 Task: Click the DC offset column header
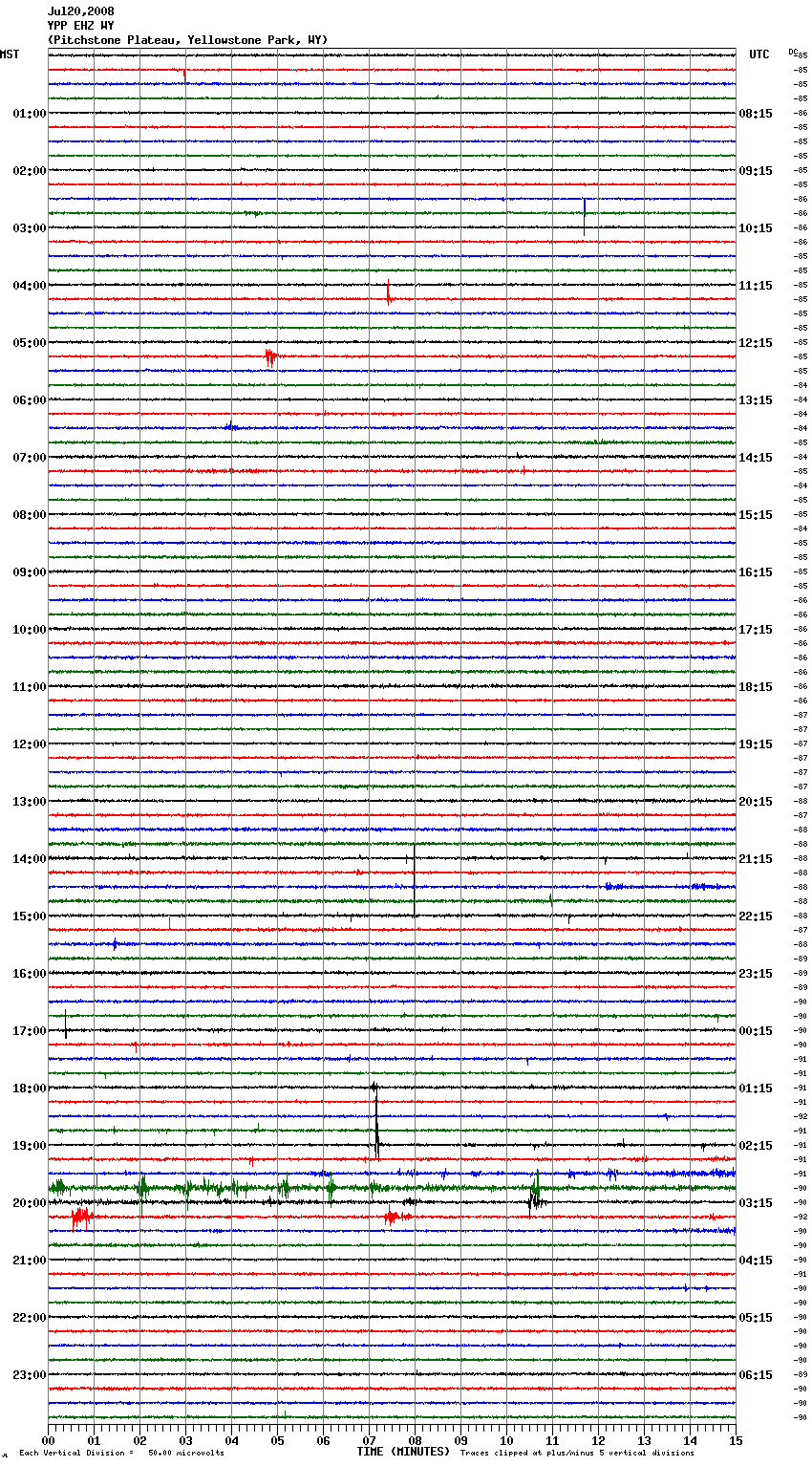pos(792,52)
